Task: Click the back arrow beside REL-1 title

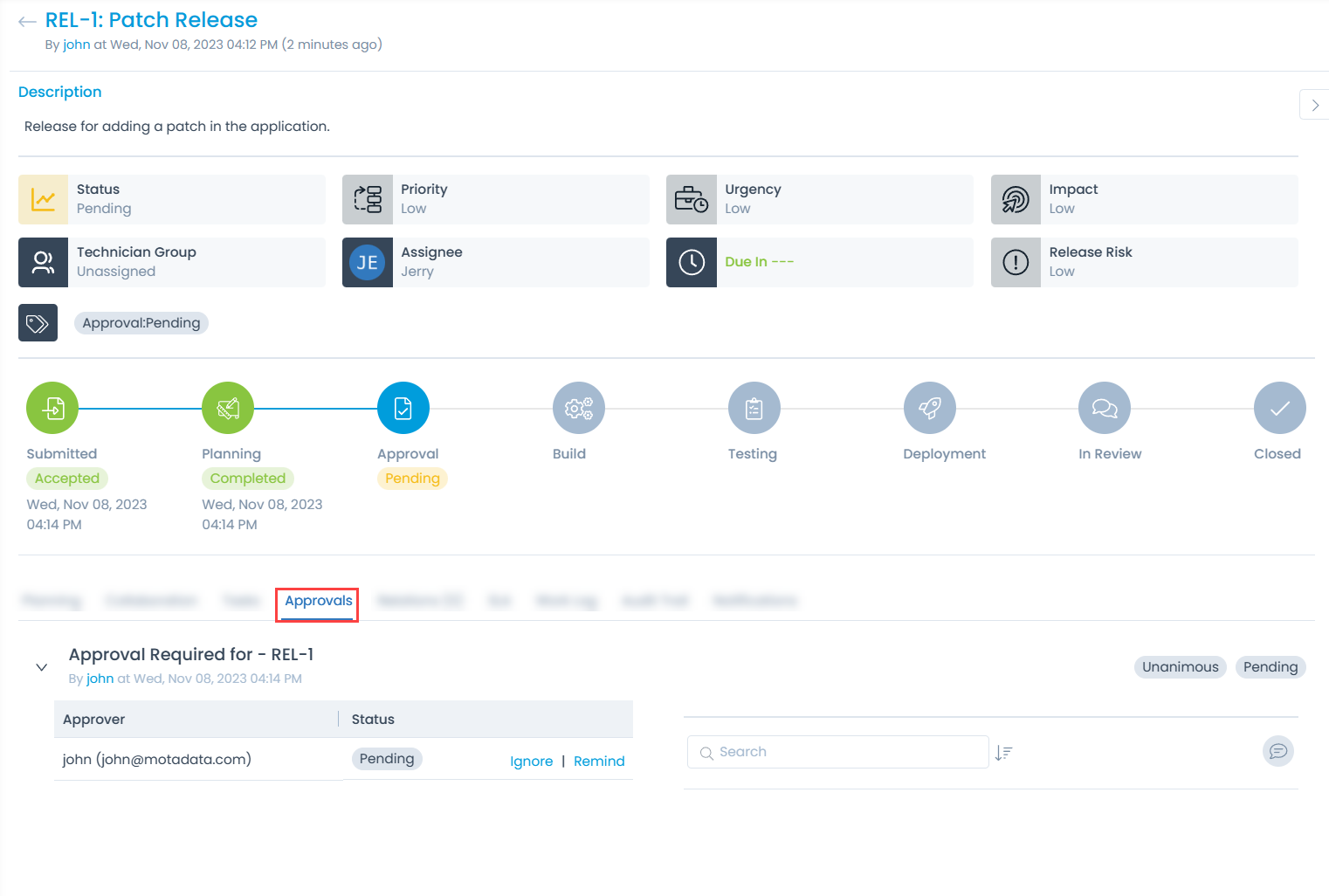Action: 27,22
